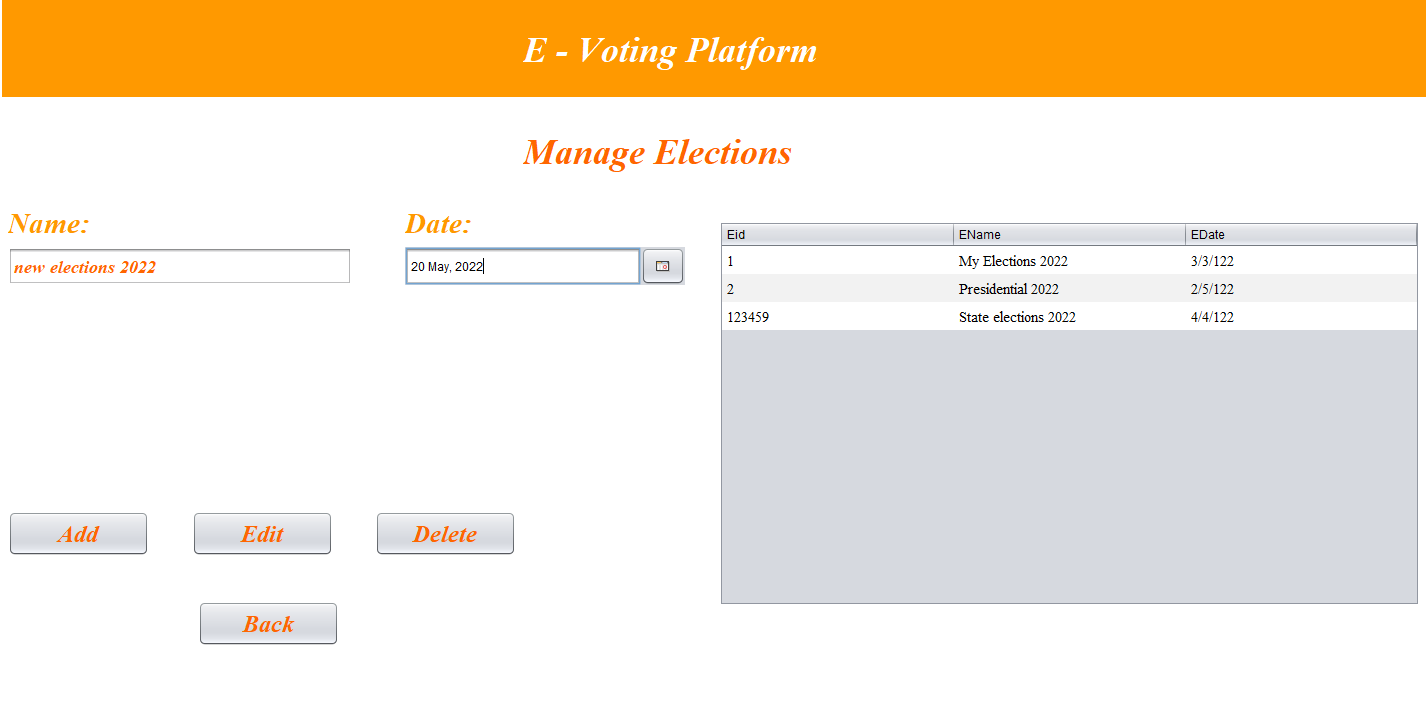Focus the Name text input containing 'new elections 2022'
Viewport: 1428px width, 710px height.
[x=180, y=266]
